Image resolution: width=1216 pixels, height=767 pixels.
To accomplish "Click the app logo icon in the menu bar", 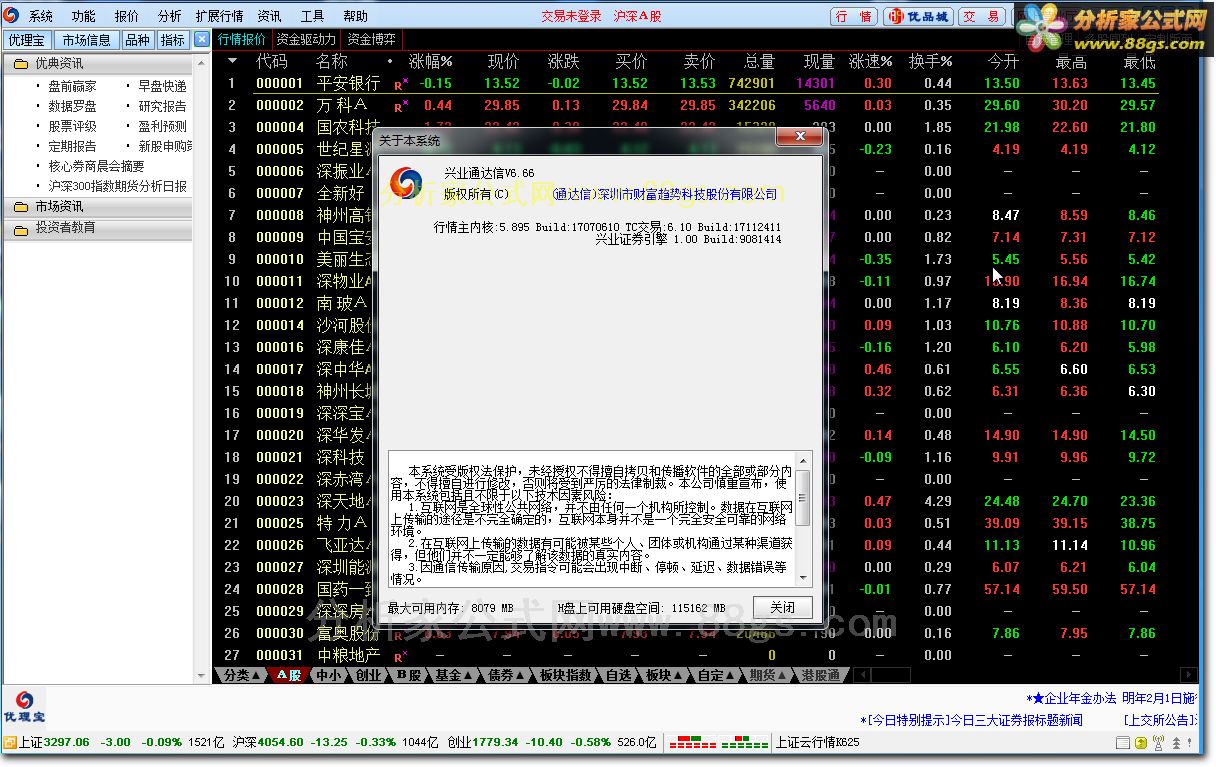I will [11, 16].
